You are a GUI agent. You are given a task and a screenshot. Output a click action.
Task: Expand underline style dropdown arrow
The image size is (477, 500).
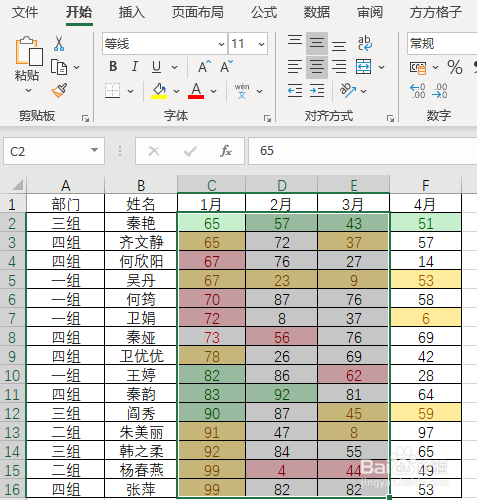pyautogui.click(x=174, y=67)
